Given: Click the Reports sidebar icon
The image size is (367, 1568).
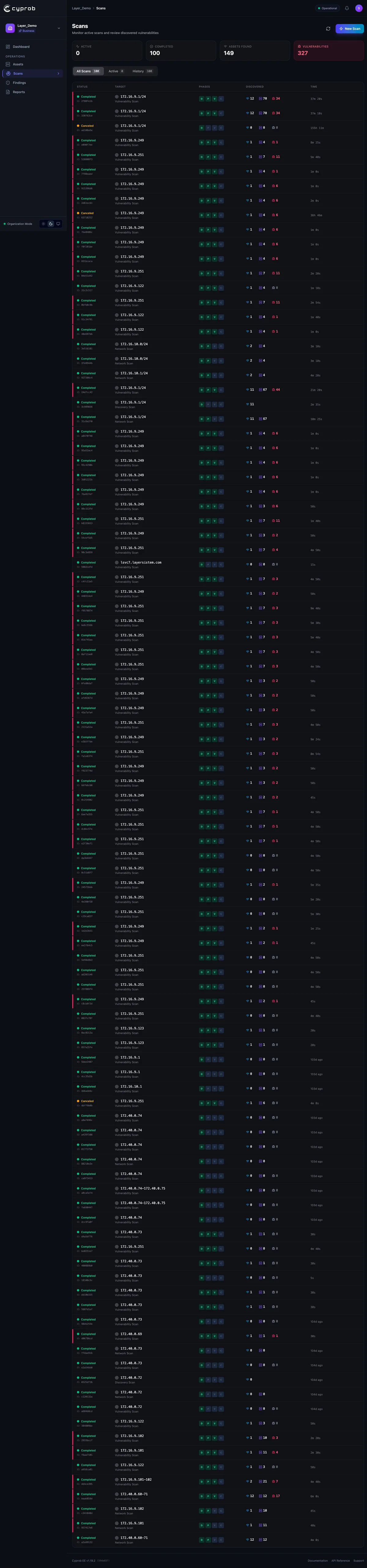Looking at the screenshot, I should click(x=8, y=92).
